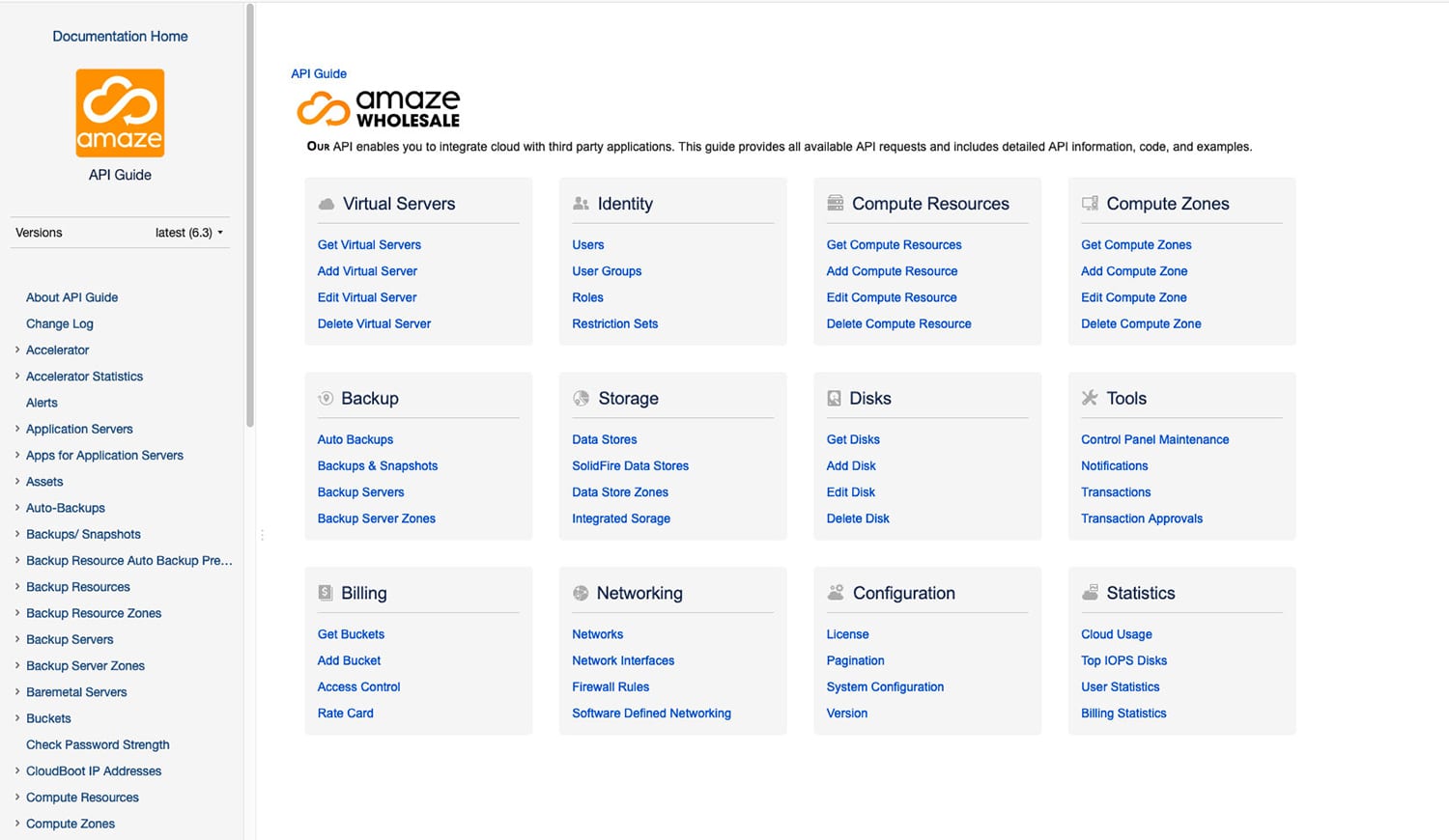The image size is (1449, 840).
Task: Open the Versions latest (6.3) dropdown
Action: click(x=189, y=233)
